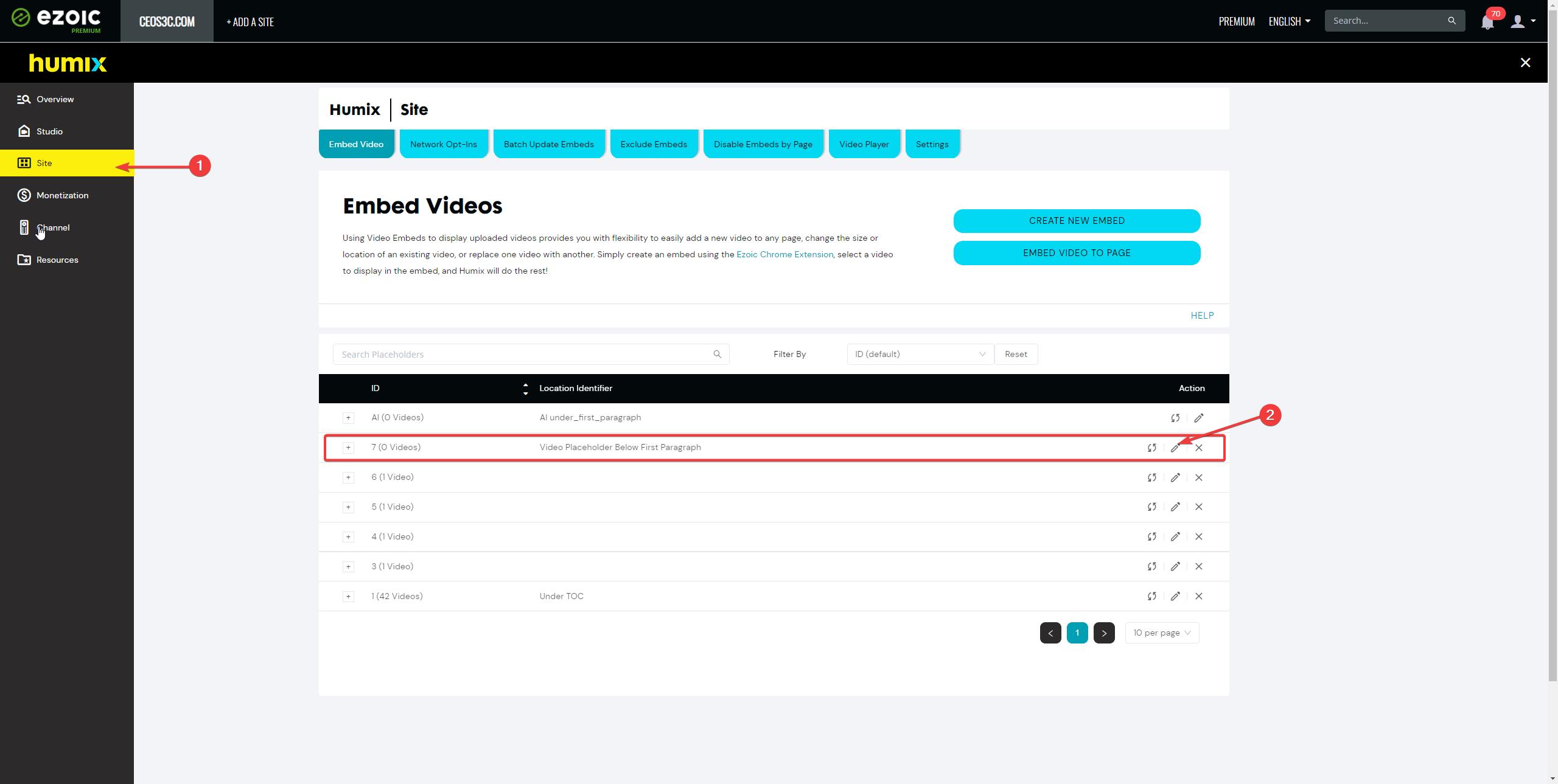Viewport: 1558px width, 784px height.
Task: Delete embed 4 (1 Video)
Action: tap(1198, 536)
